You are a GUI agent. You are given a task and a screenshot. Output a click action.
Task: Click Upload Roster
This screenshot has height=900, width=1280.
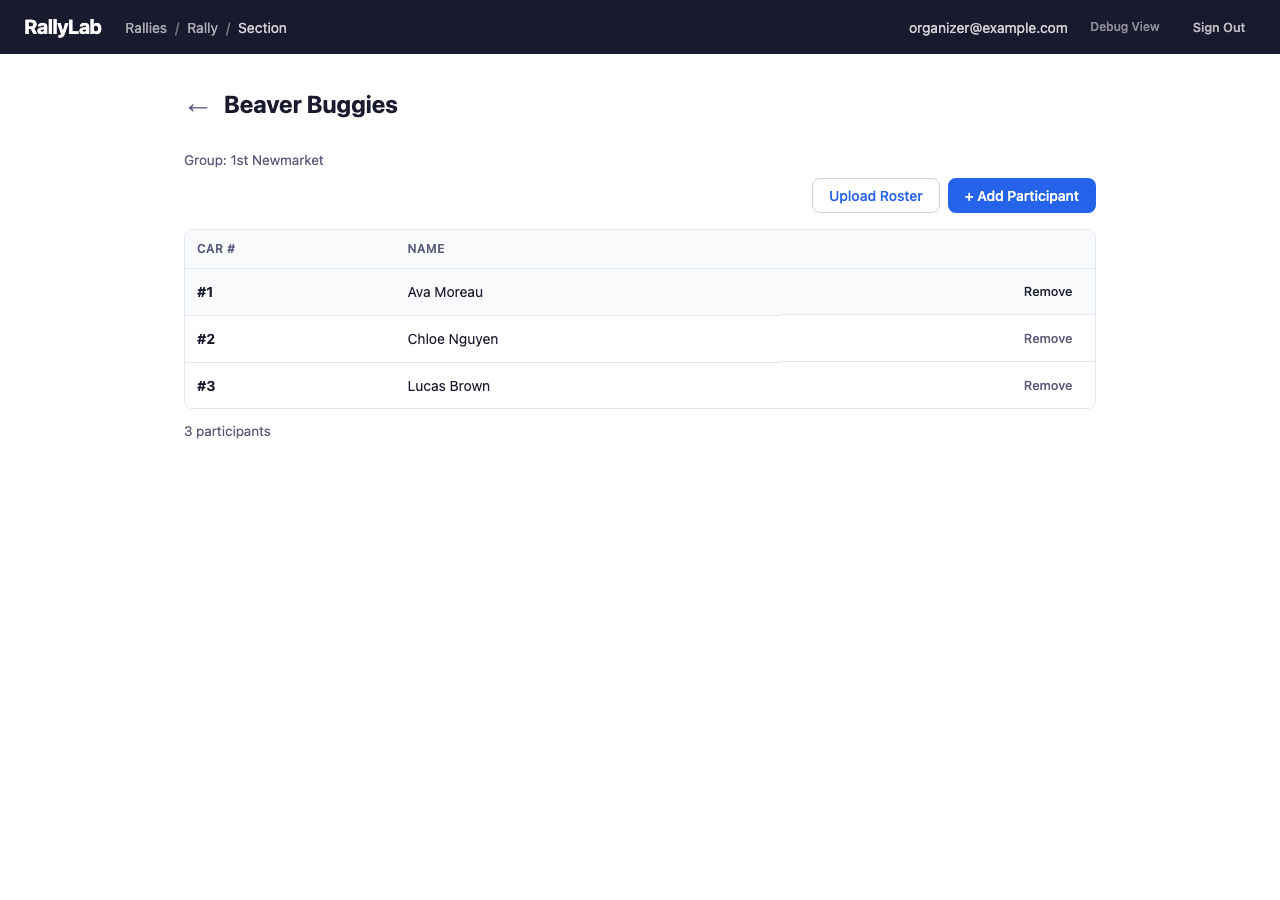[875, 195]
